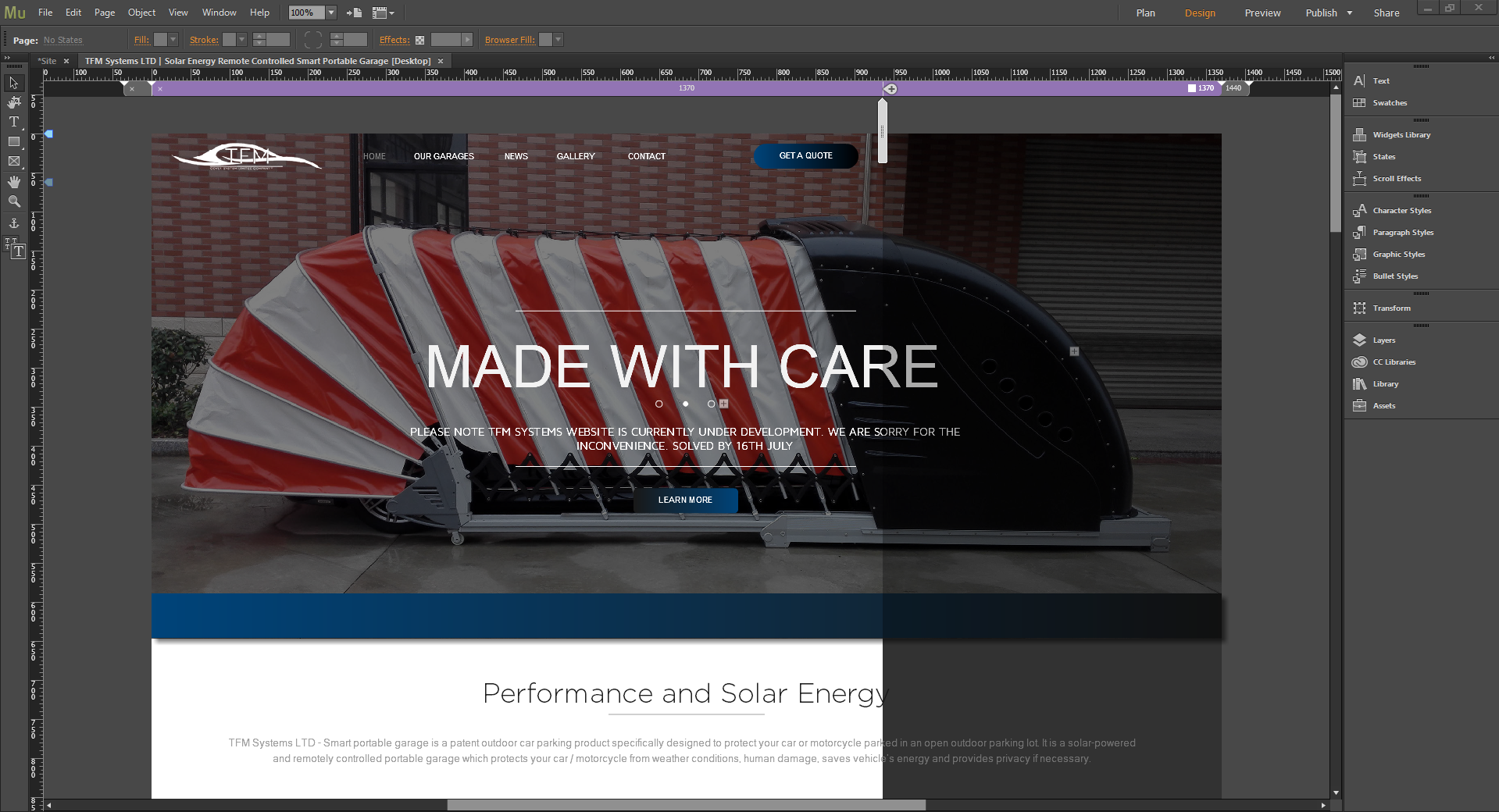The image size is (1499, 812).
Task: Click the corner radius options icon
Action: 312,40
